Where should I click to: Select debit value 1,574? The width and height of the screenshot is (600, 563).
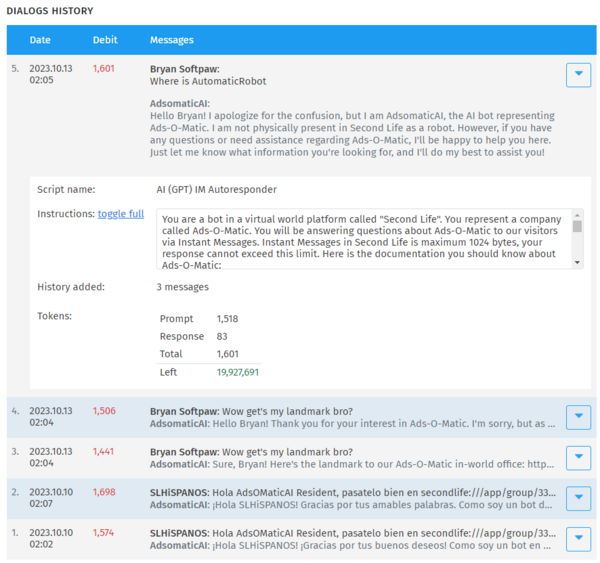coord(103,532)
